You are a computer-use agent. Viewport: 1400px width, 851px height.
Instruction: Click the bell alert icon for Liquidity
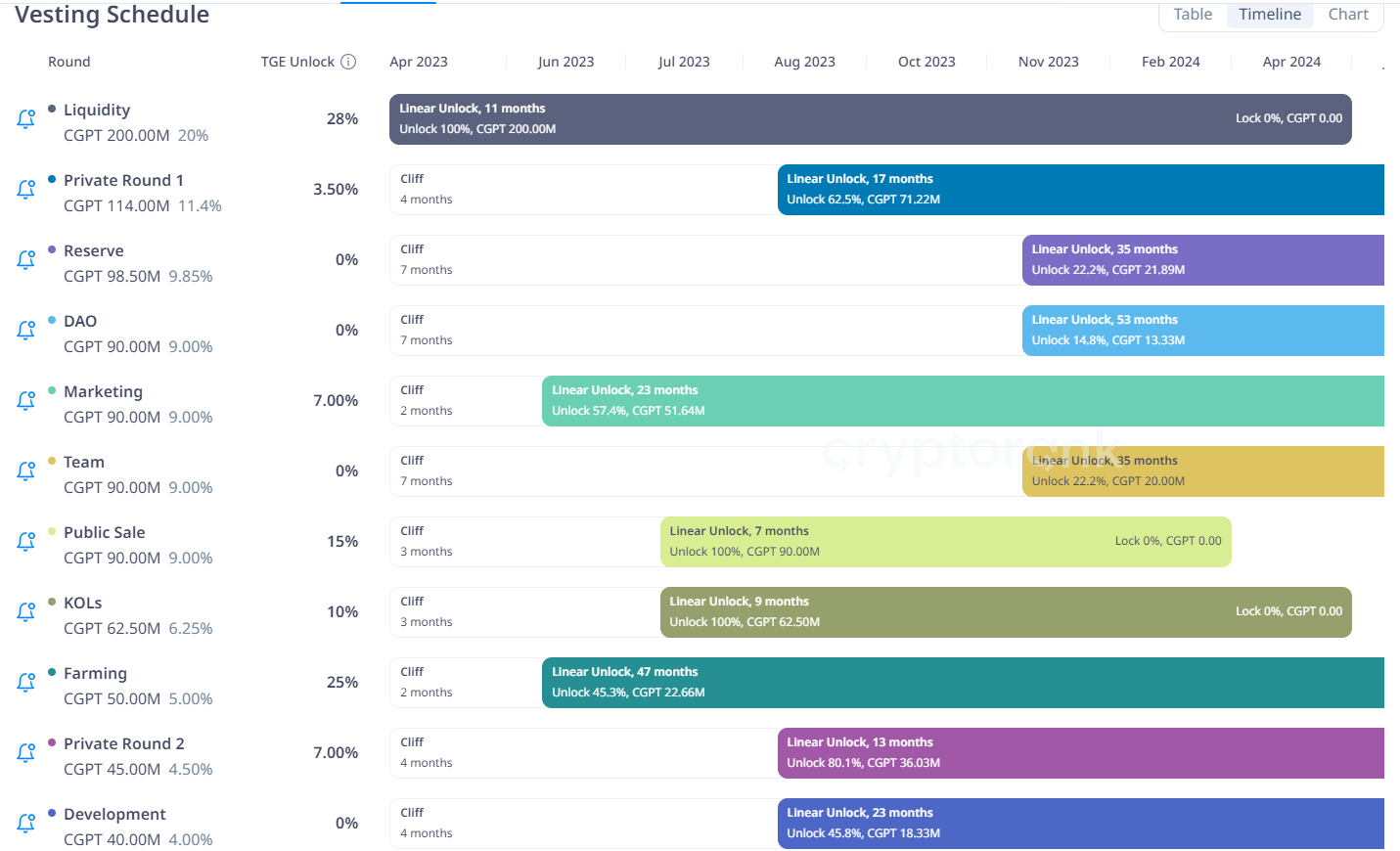tap(26, 119)
